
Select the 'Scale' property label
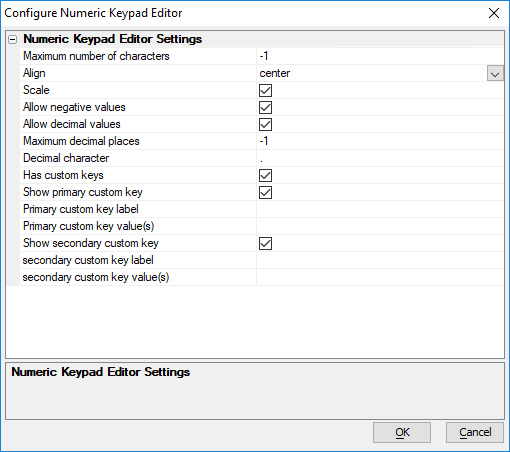tap(36, 90)
